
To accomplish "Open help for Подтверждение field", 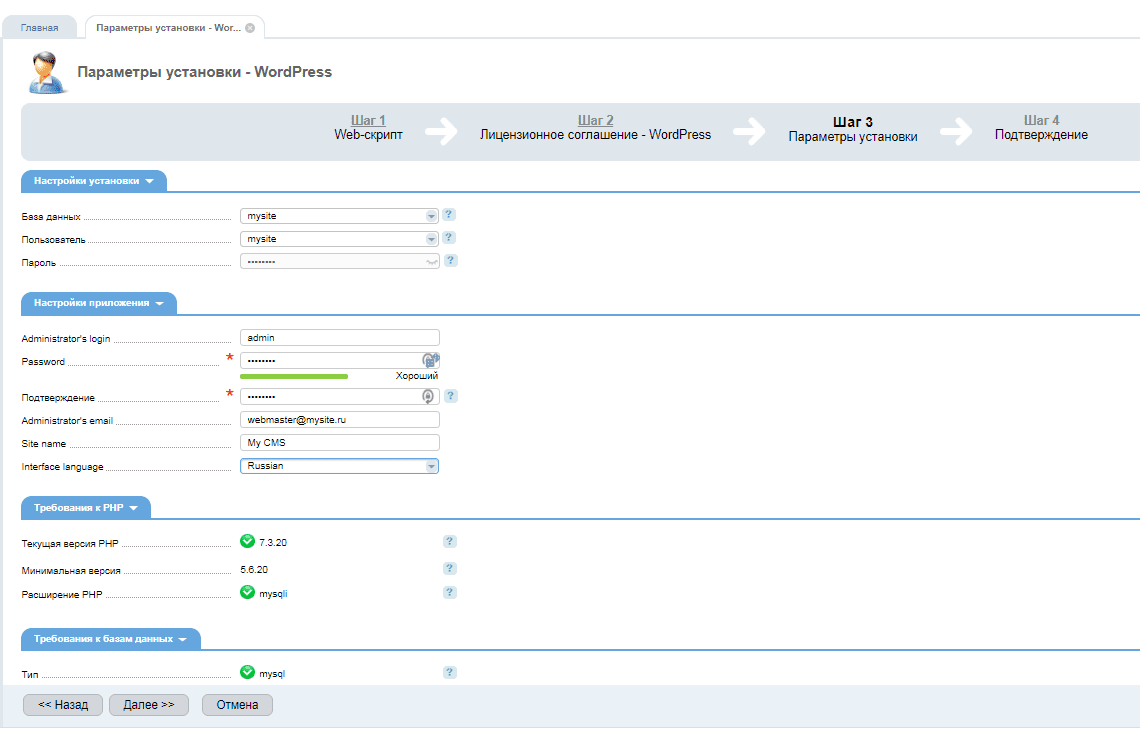I will coord(451,396).
